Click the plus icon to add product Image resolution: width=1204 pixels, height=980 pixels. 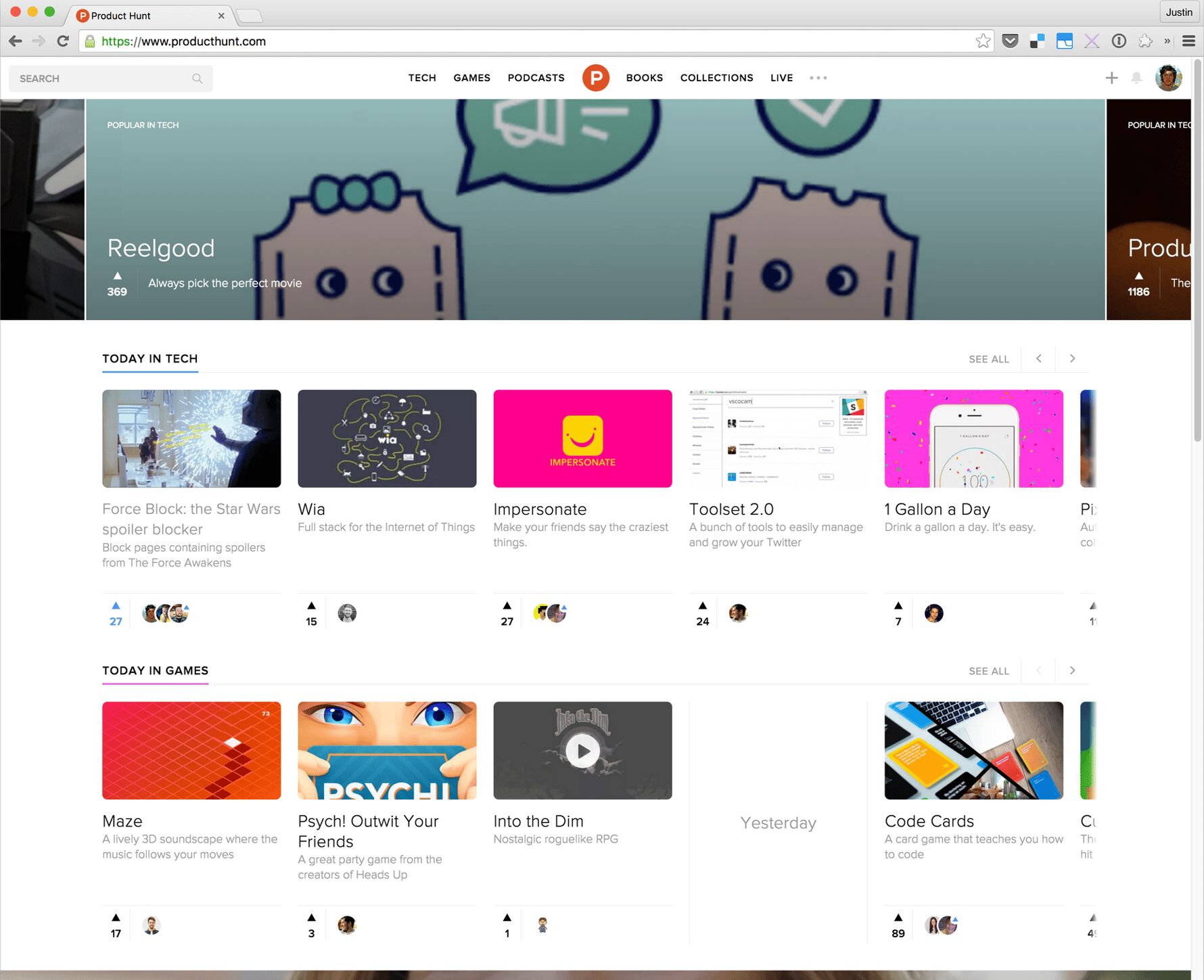point(1111,78)
